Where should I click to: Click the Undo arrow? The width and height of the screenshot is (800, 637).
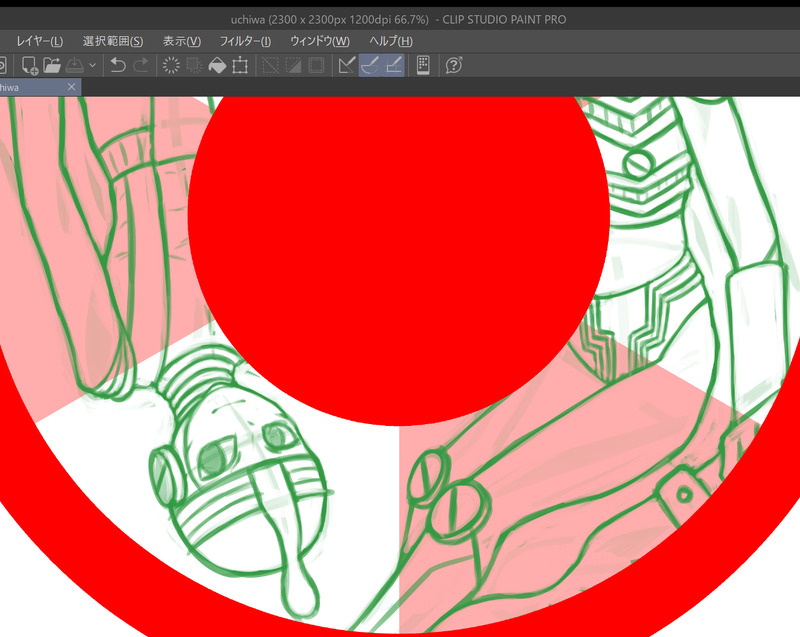click(x=118, y=65)
